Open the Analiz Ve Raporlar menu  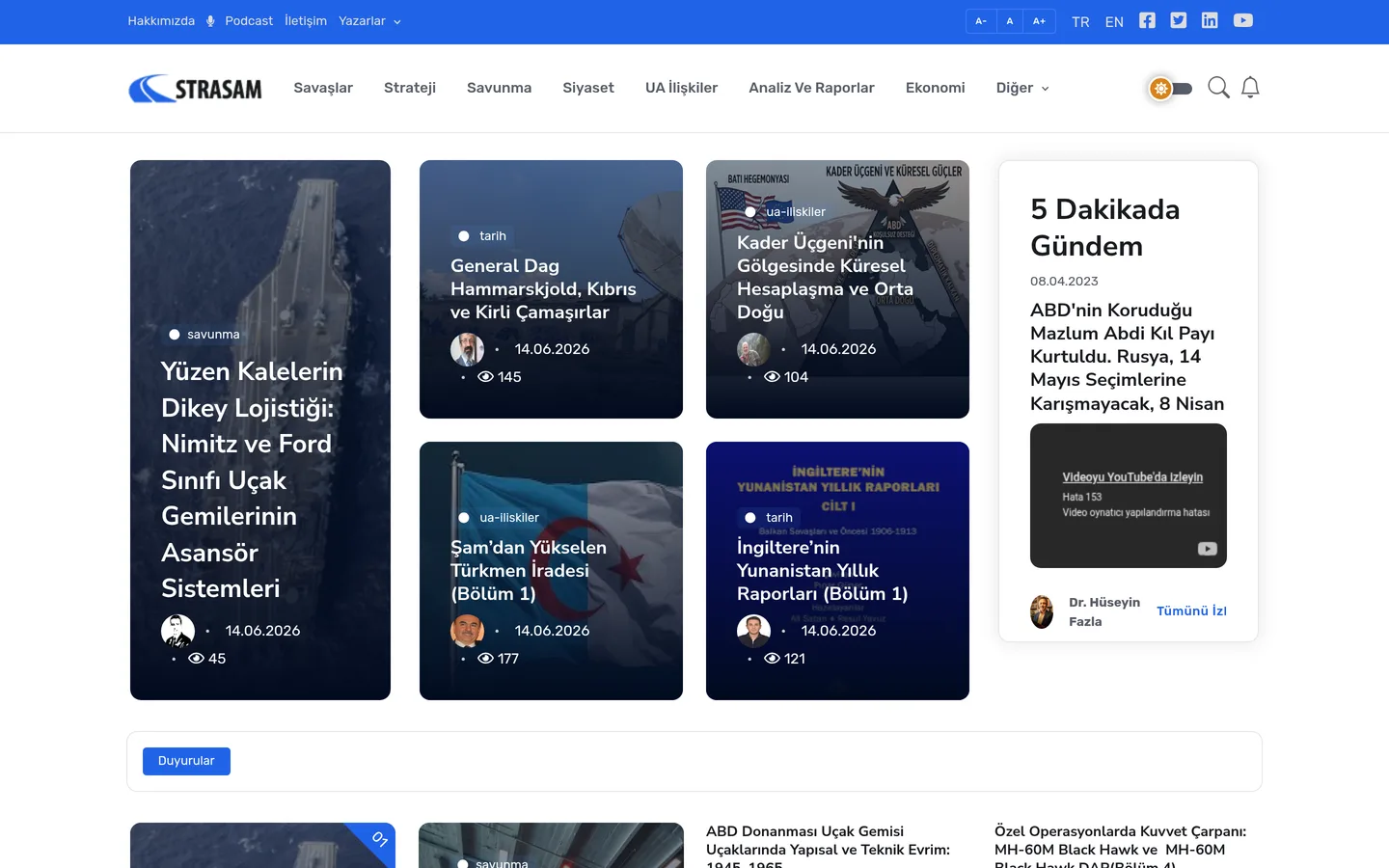(x=811, y=88)
